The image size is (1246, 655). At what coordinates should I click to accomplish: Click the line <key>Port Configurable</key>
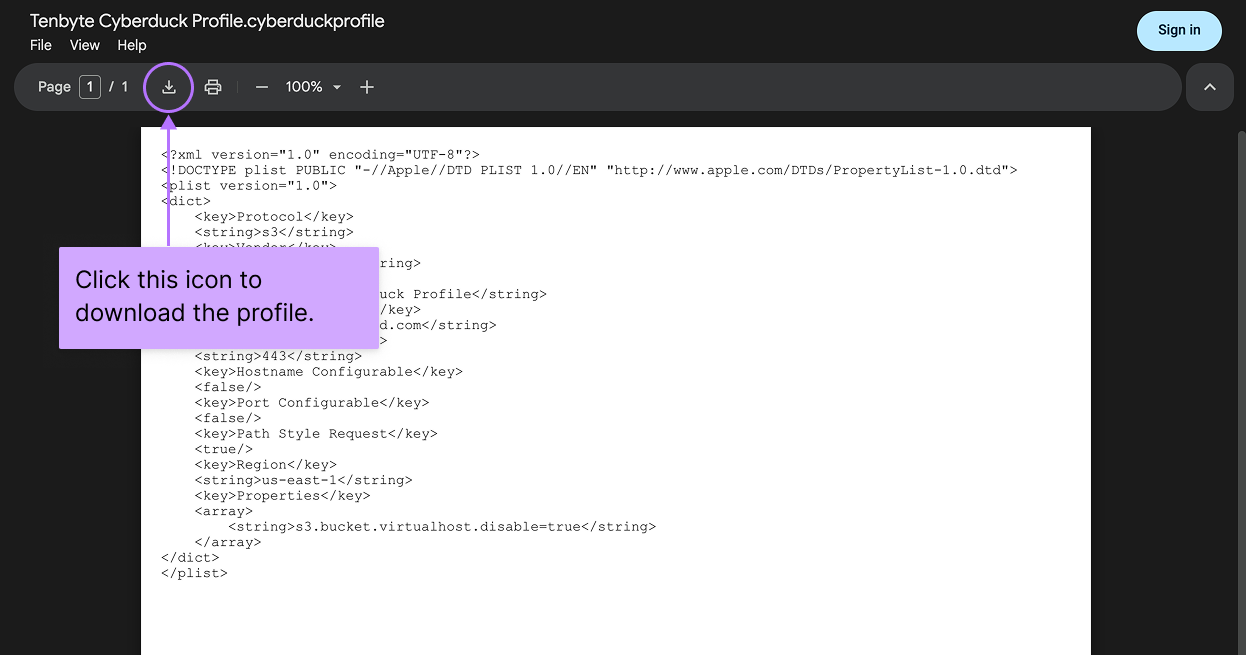(312, 403)
